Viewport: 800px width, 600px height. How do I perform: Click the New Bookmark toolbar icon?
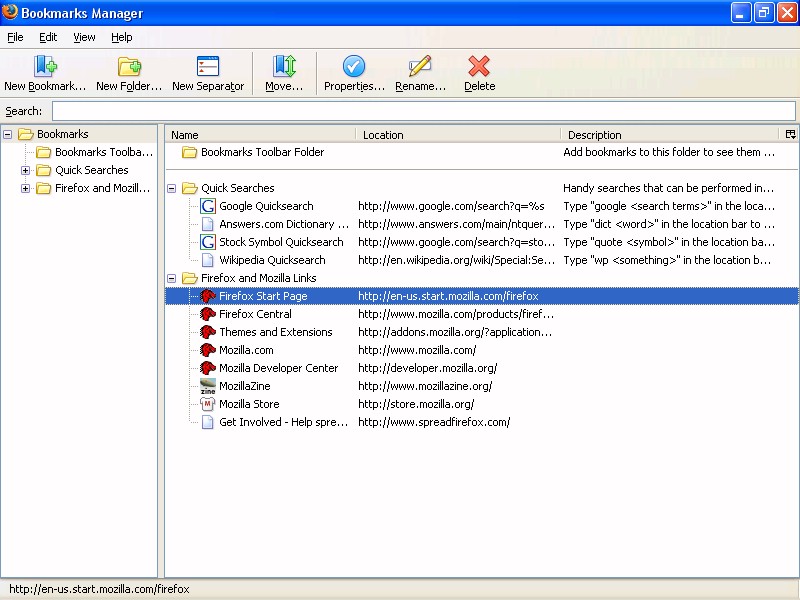coord(45,66)
